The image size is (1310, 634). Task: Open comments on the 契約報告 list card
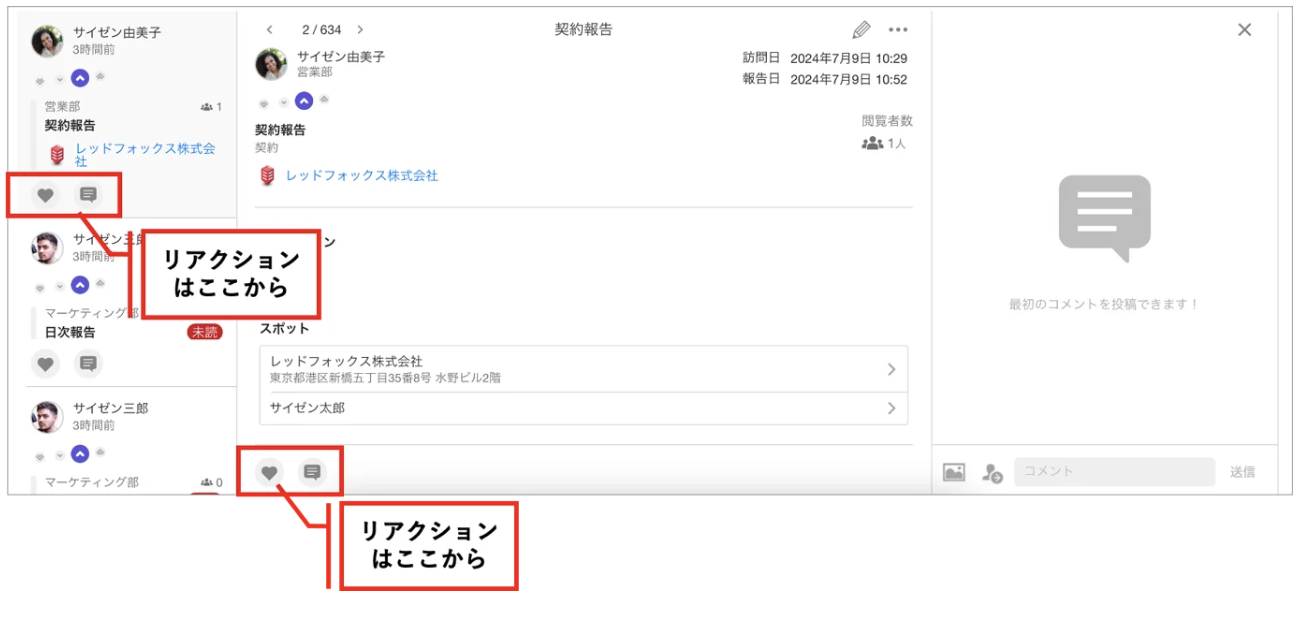click(88, 195)
